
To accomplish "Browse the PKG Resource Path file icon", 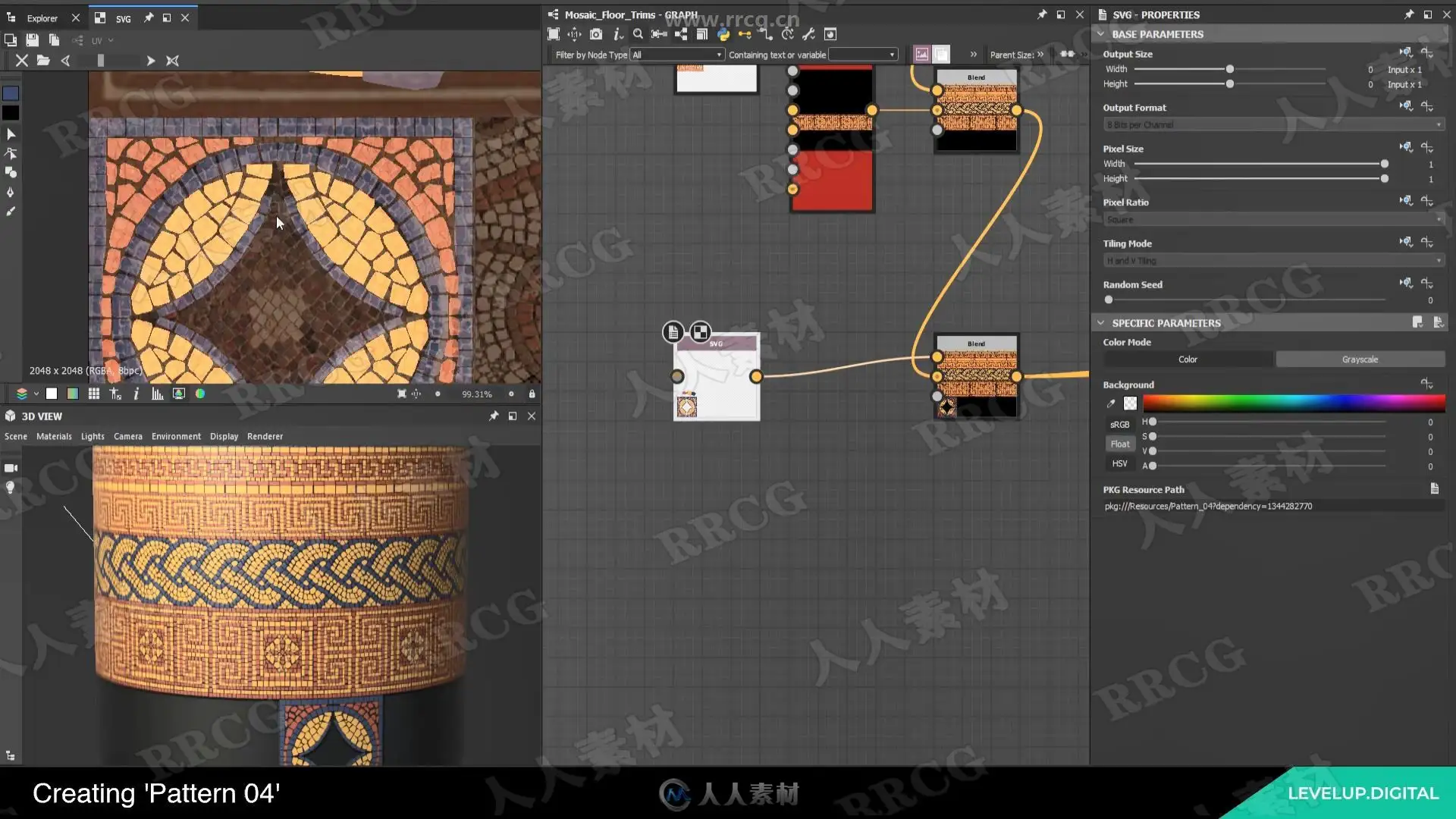I will (x=1434, y=489).
